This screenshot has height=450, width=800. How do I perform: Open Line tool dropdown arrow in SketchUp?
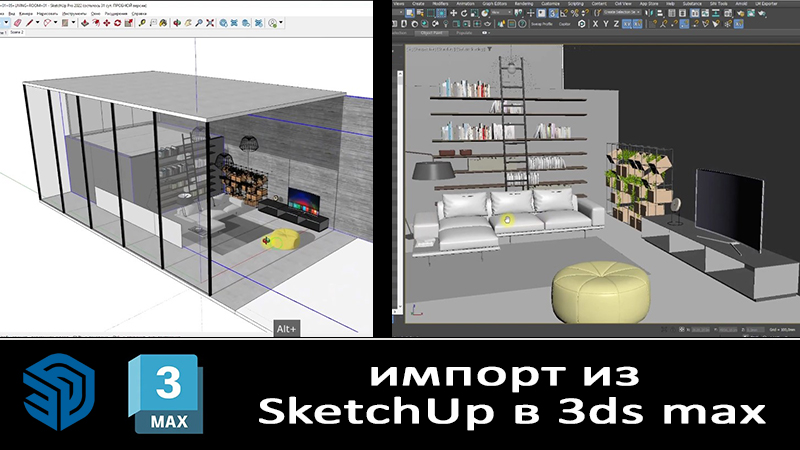(38, 23)
